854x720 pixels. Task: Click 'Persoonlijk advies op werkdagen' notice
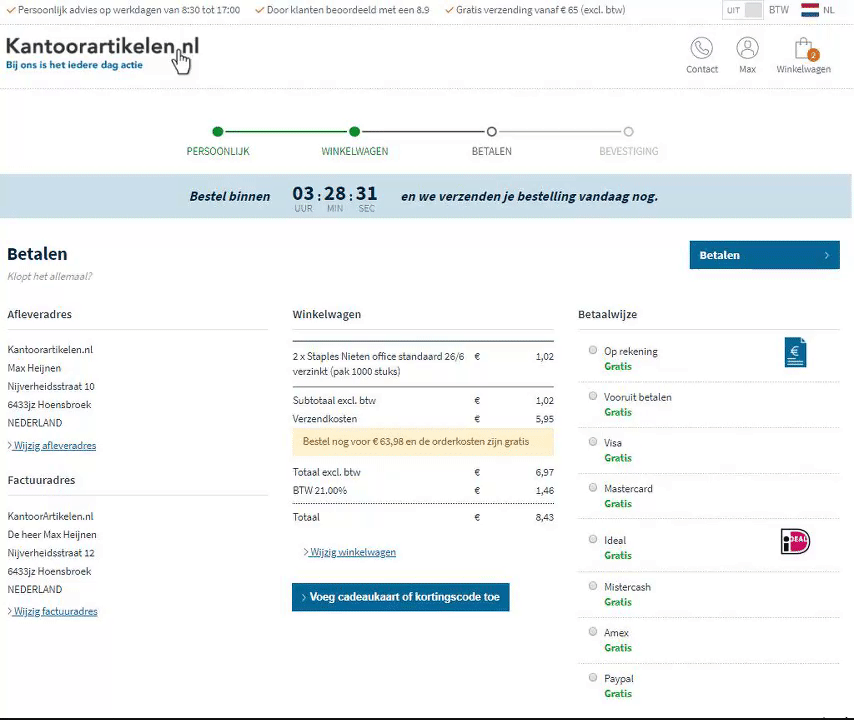123,10
